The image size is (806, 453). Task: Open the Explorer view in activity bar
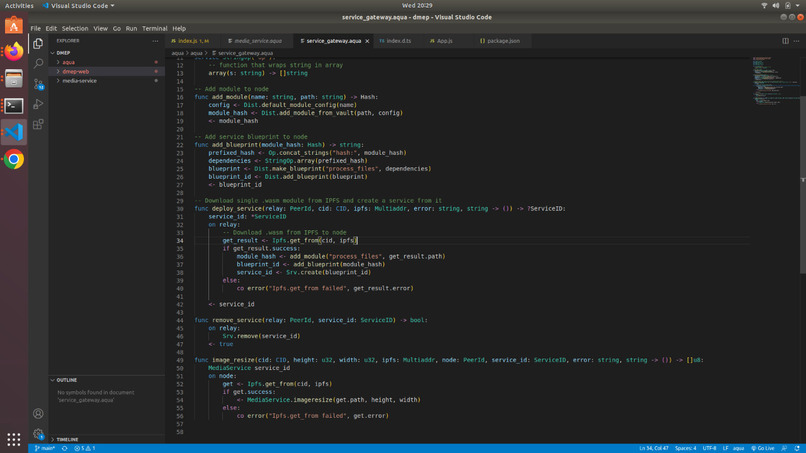(38, 44)
